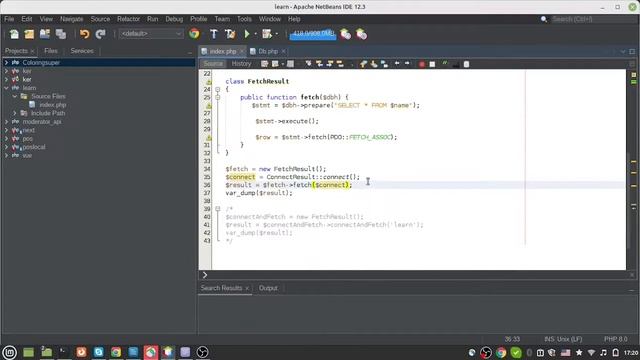The height and width of the screenshot is (360, 640).
Task: Close the index.php editor tab
Action: point(242,51)
